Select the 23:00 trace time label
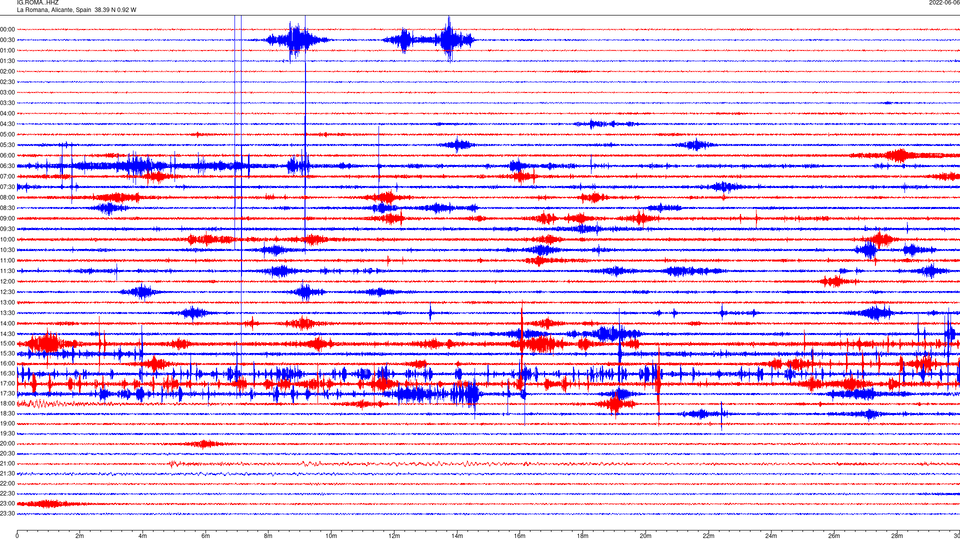 (7, 503)
